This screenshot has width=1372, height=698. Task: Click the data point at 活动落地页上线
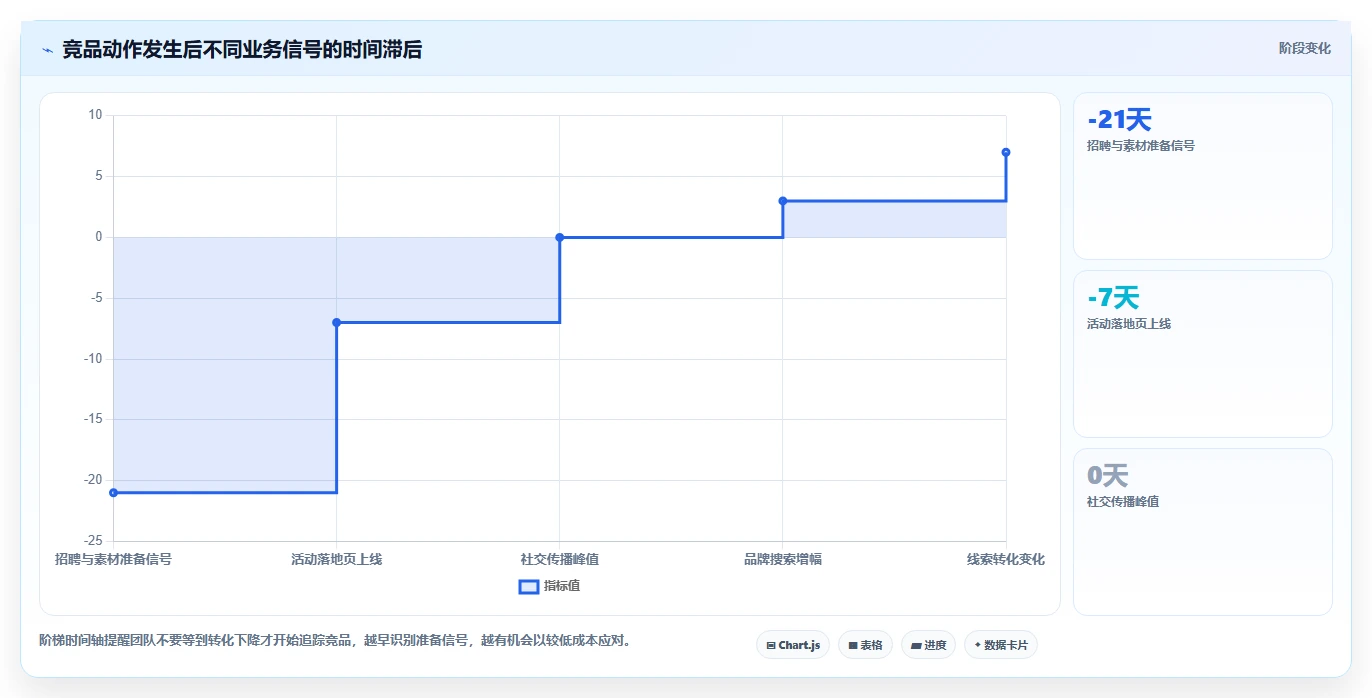tap(336, 322)
